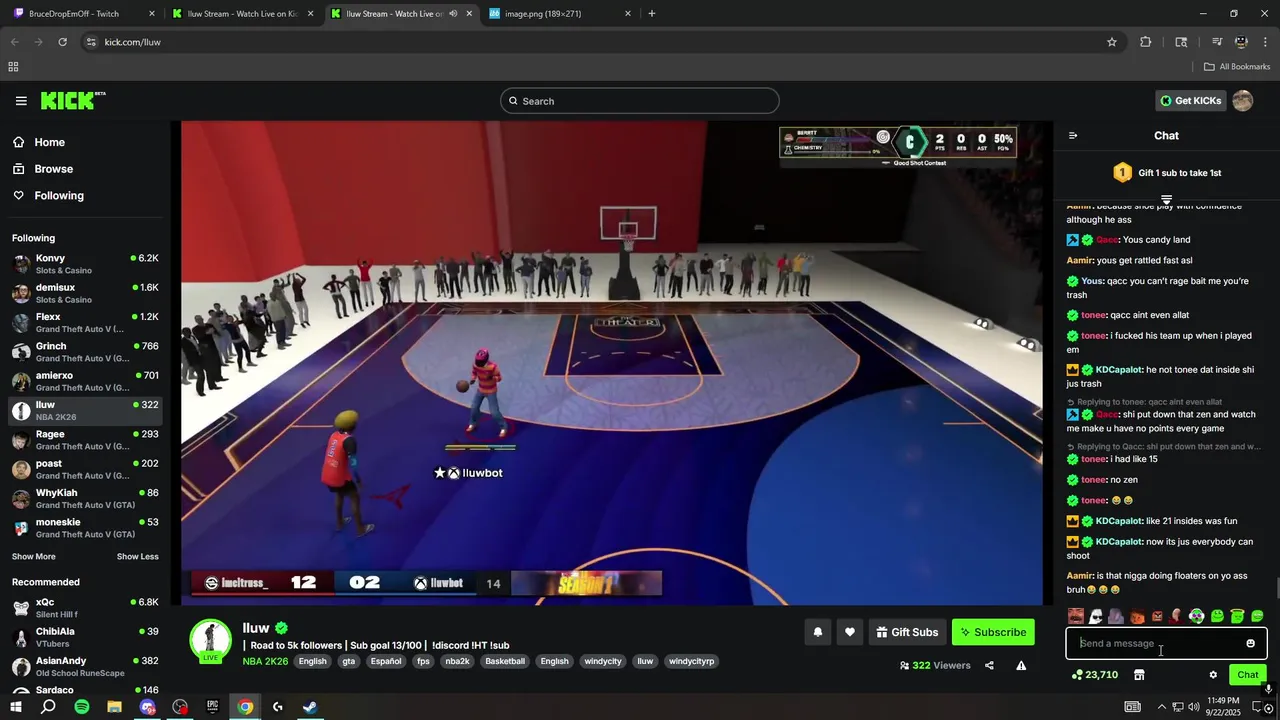1280x720 pixels.
Task: Open the Kick hamburger menu
Action: point(21,101)
